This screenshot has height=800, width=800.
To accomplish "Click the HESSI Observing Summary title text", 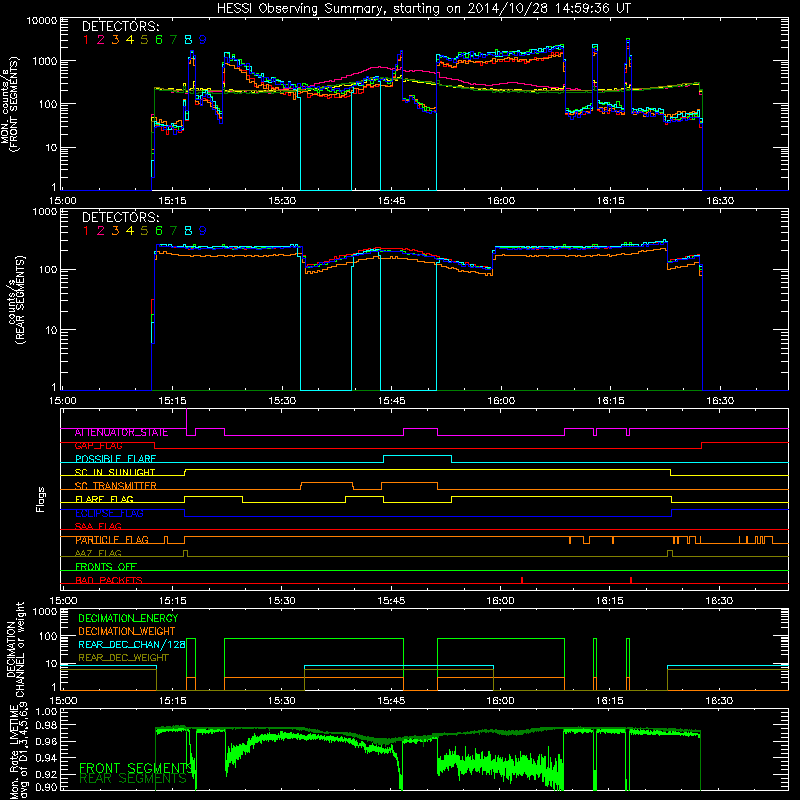I will pyautogui.click(x=424, y=8).
